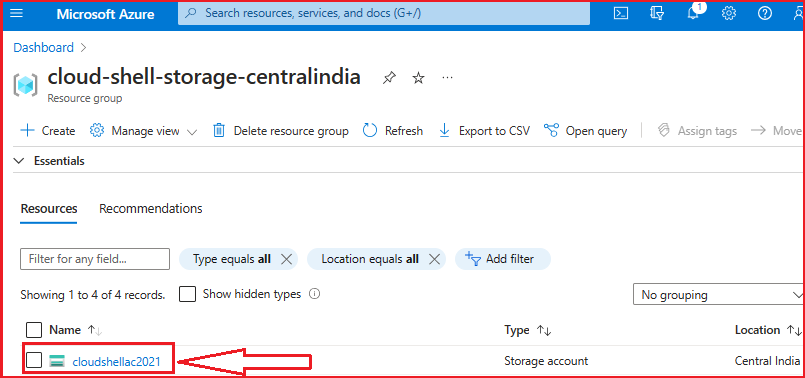The width and height of the screenshot is (805, 378).
Task: Click Open query
Action: click(586, 131)
